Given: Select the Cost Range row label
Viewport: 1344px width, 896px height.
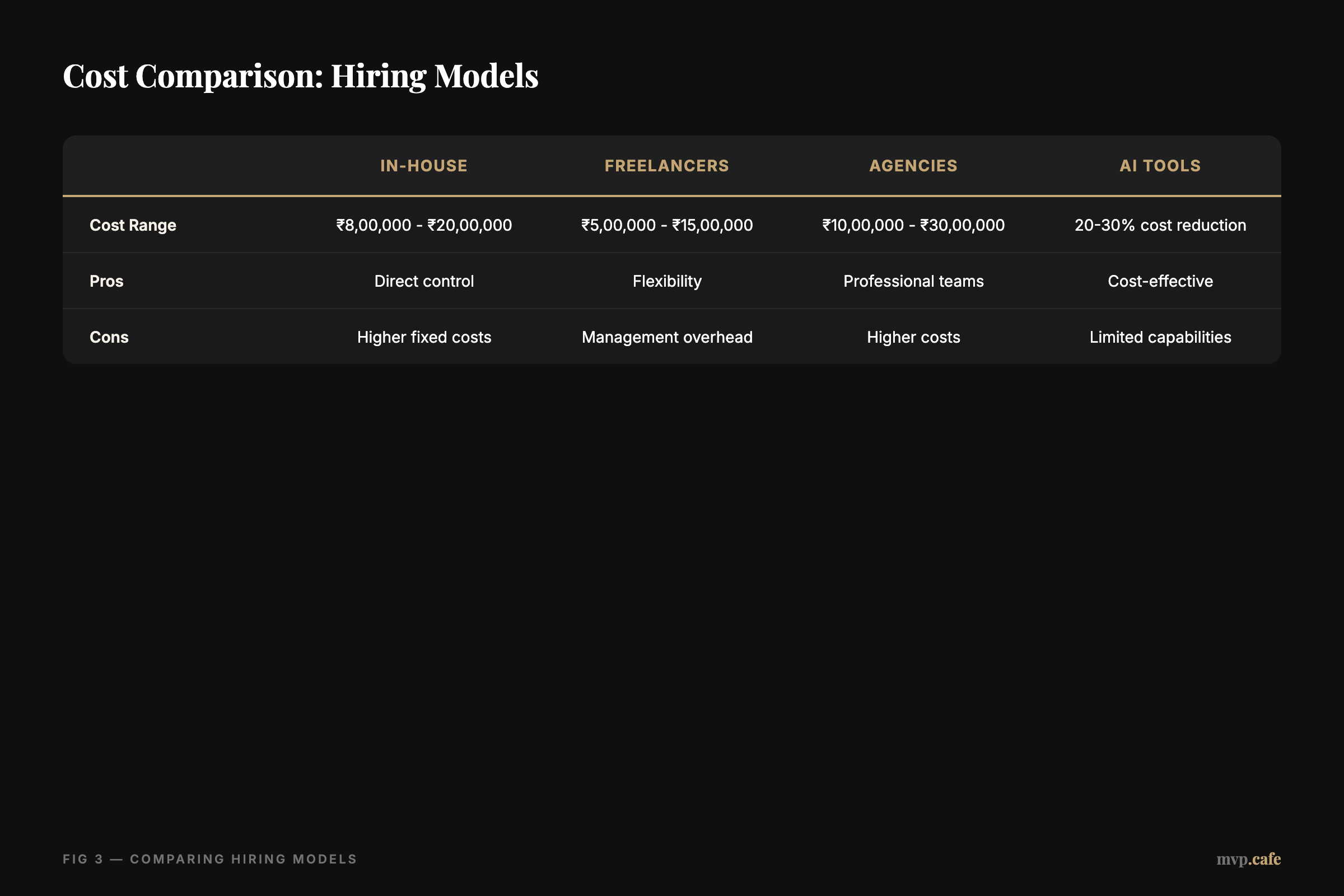Looking at the screenshot, I should tap(133, 225).
